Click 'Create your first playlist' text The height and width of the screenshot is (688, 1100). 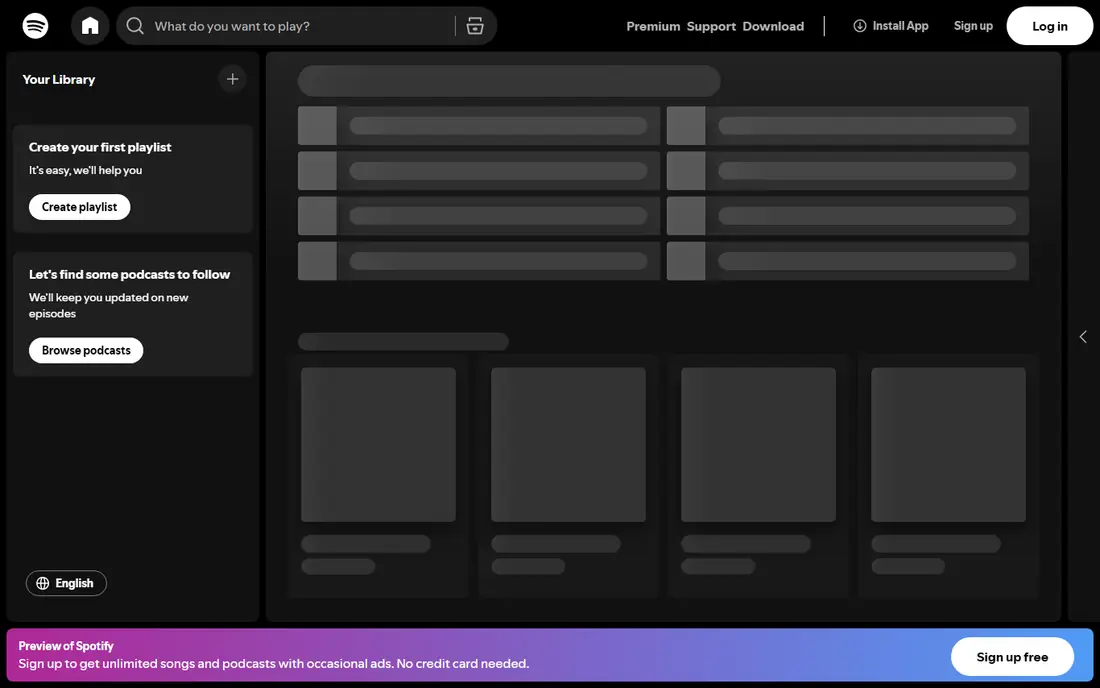point(100,147)
